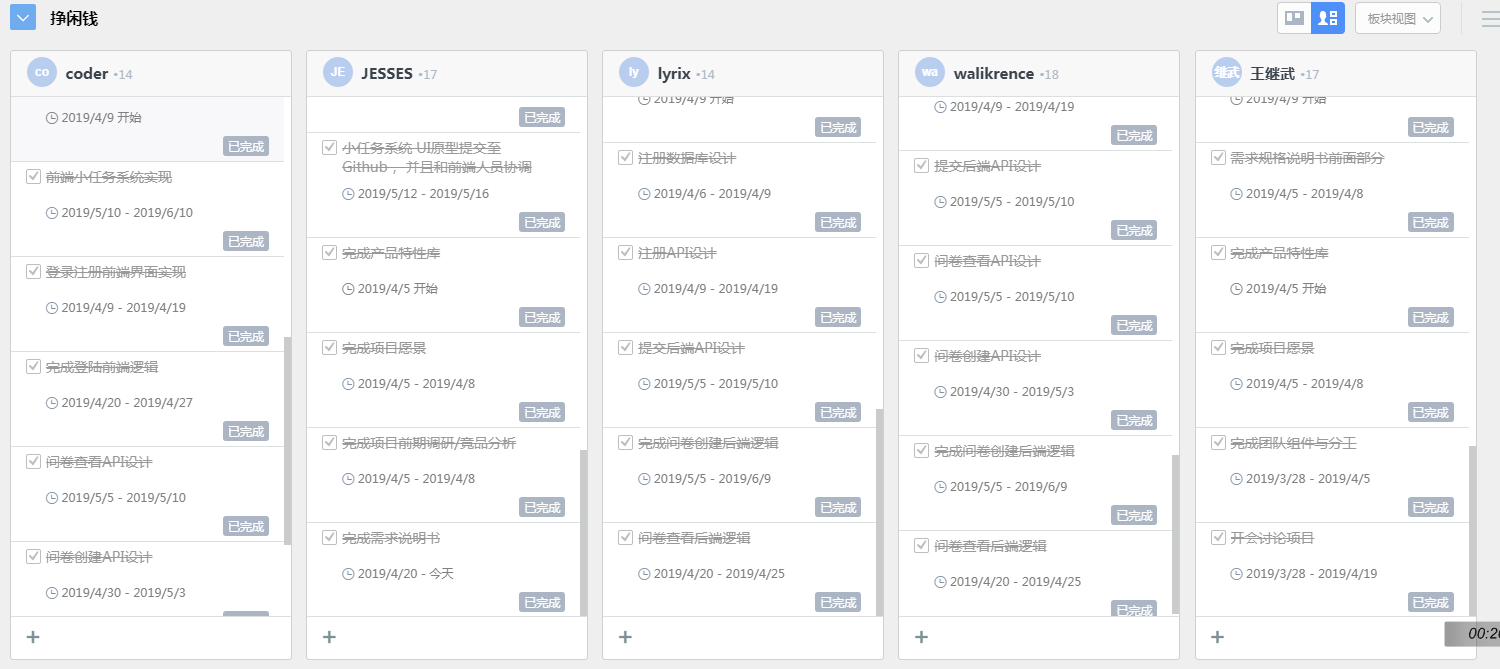Open the lyrix member avatar
The image size is (1500, 669).
tap(634, 73)
